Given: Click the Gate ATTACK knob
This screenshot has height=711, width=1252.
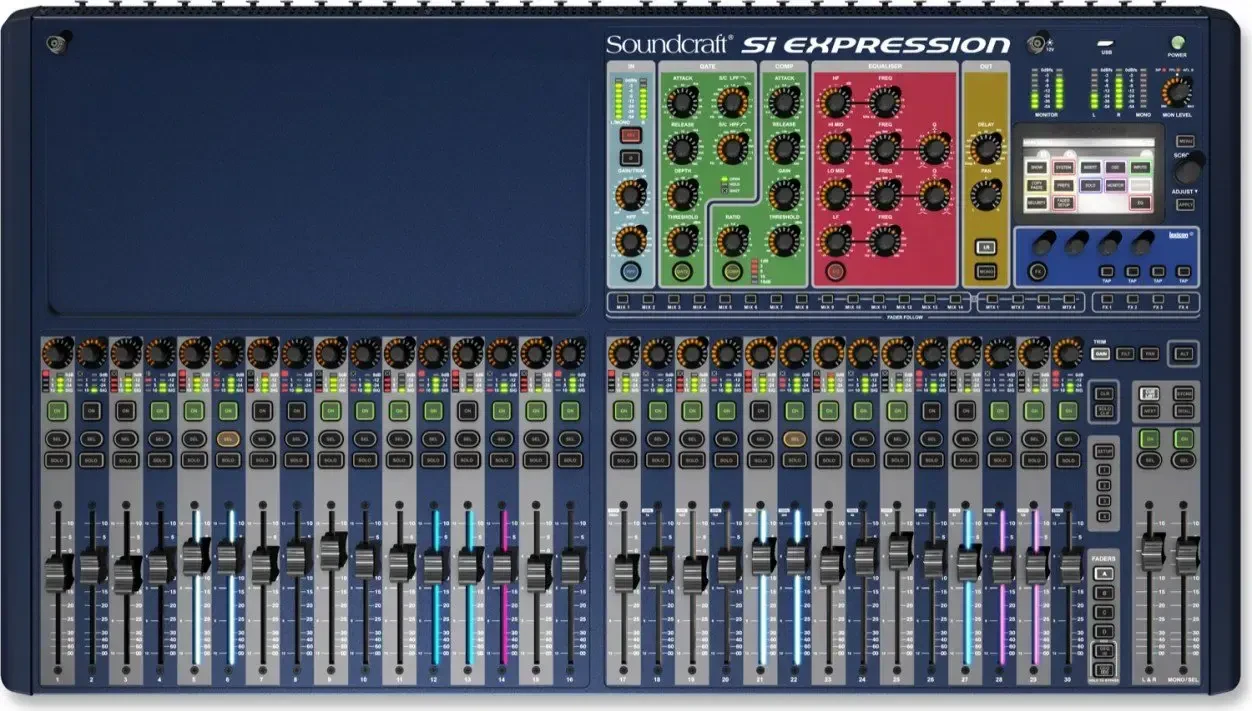Looking at the screenshot, I should 681,101.
